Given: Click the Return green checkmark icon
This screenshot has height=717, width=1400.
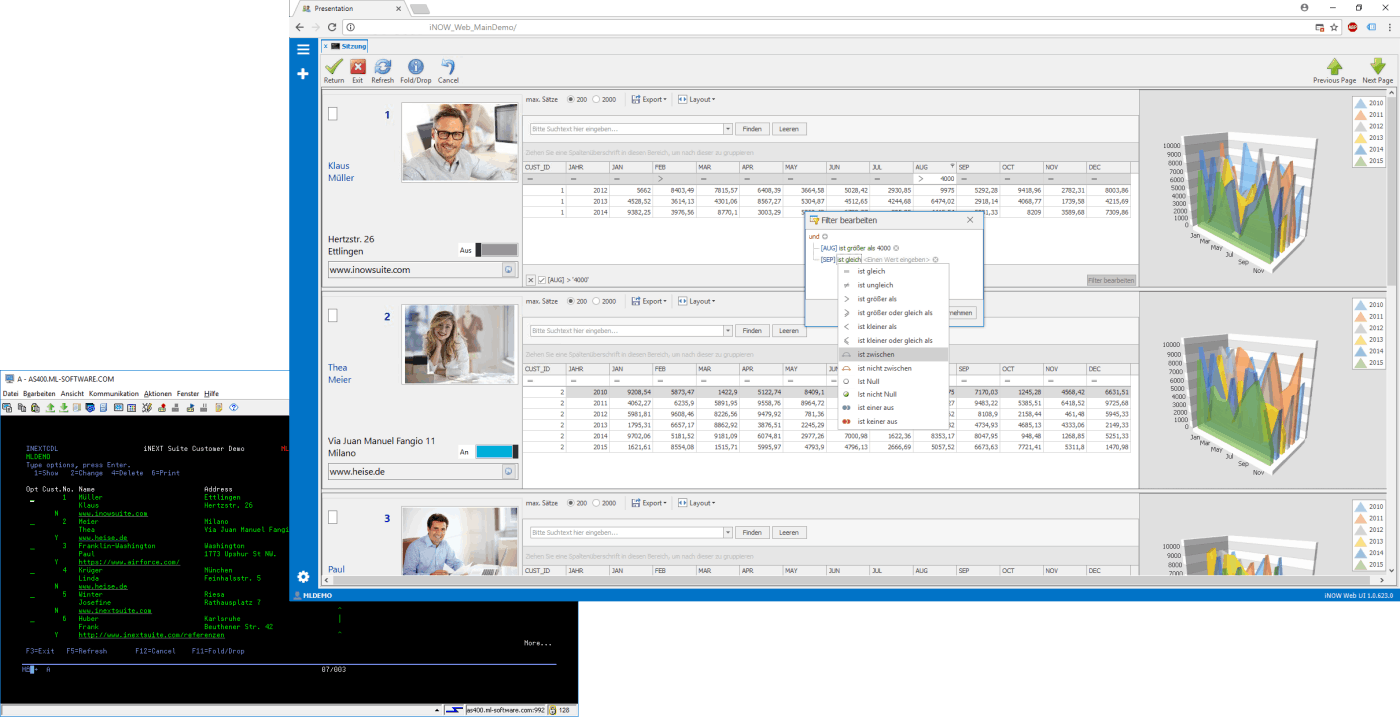Looking at the screenshot, I should click(334, 67).
